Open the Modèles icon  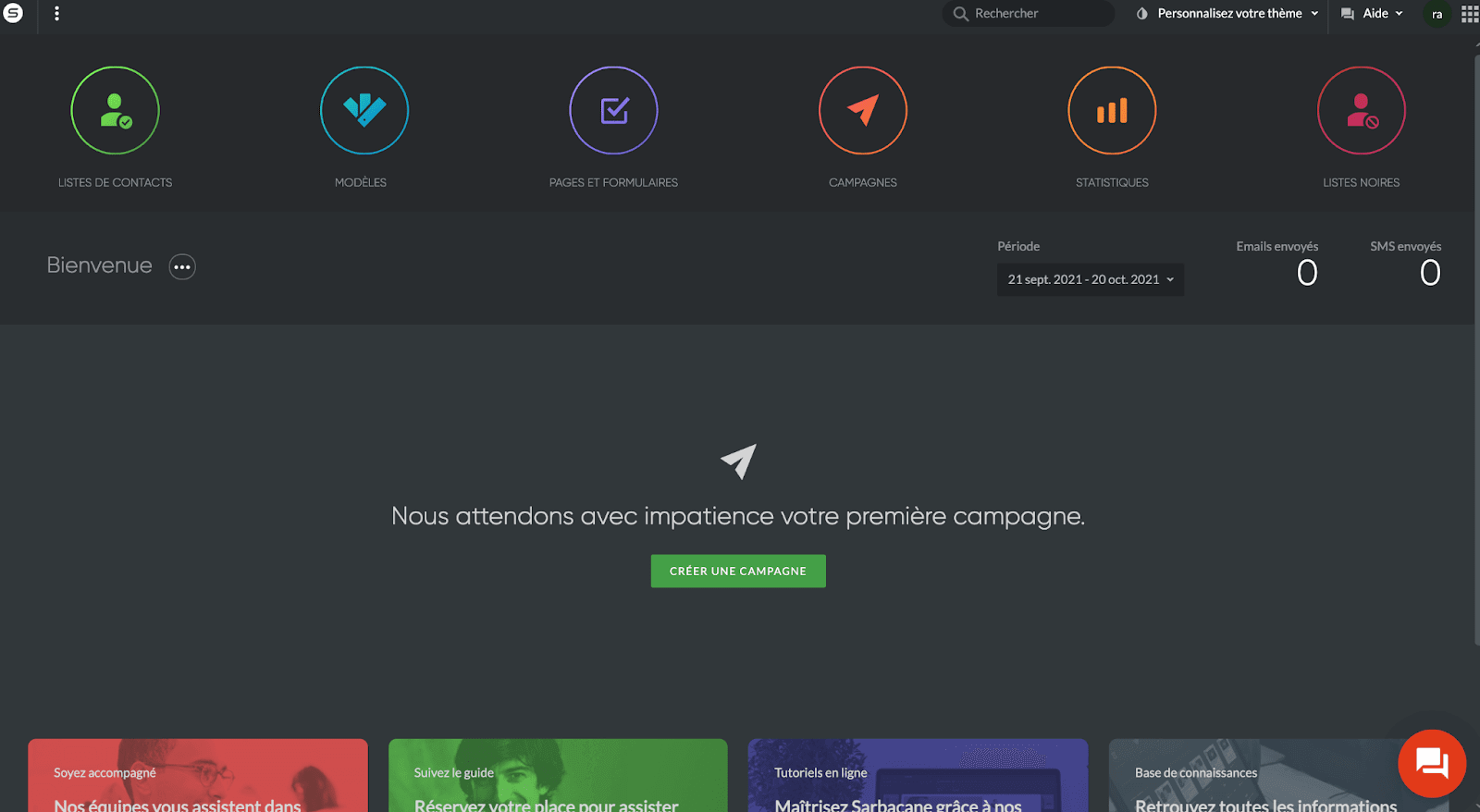[364, 111]
